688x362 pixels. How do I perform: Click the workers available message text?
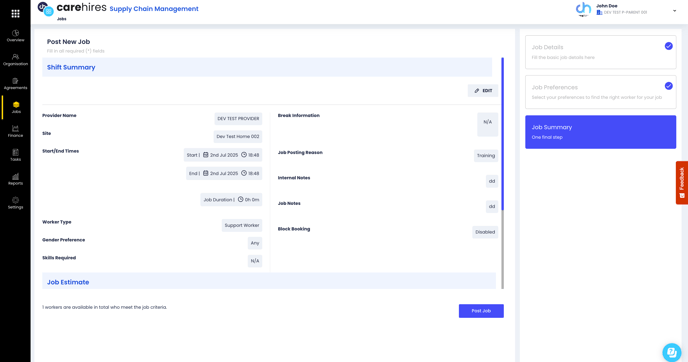(104, 307)
